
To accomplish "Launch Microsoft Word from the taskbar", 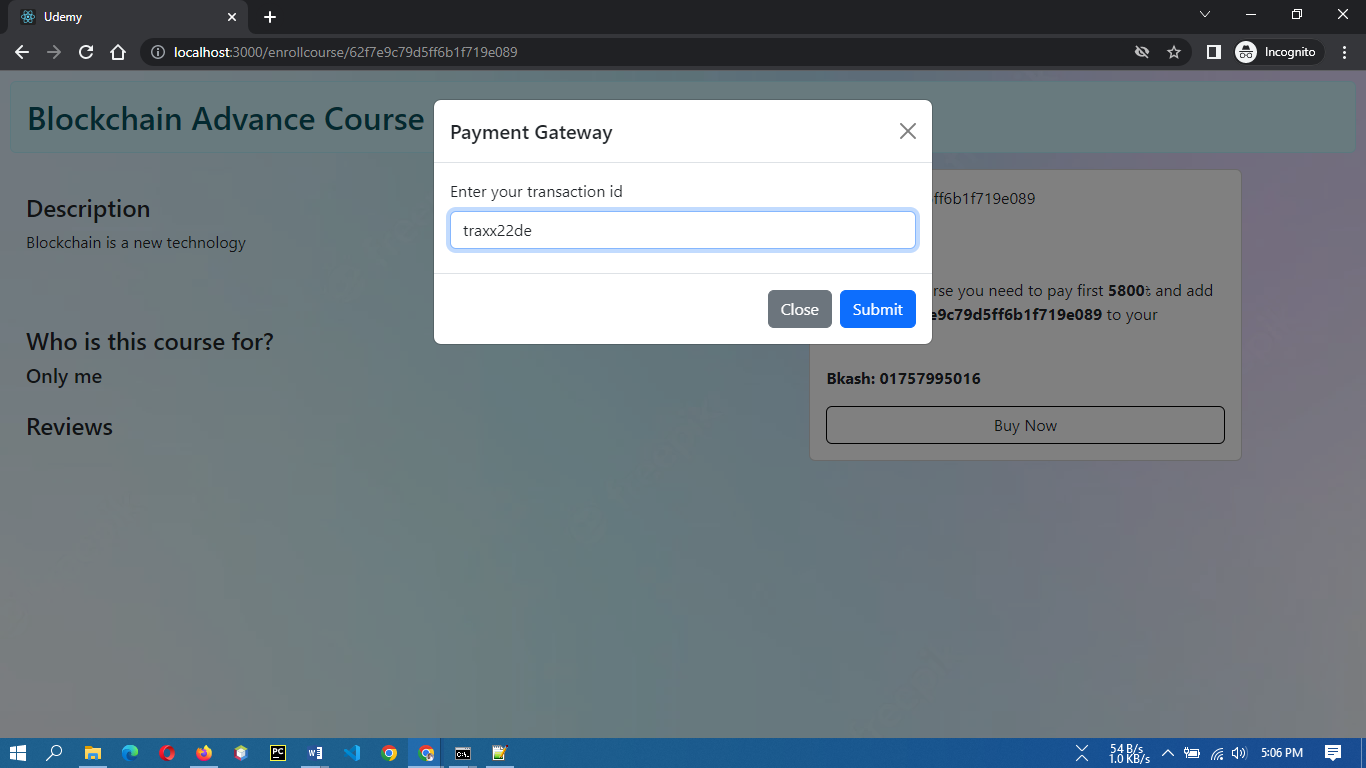I will (x=315, y=753).
